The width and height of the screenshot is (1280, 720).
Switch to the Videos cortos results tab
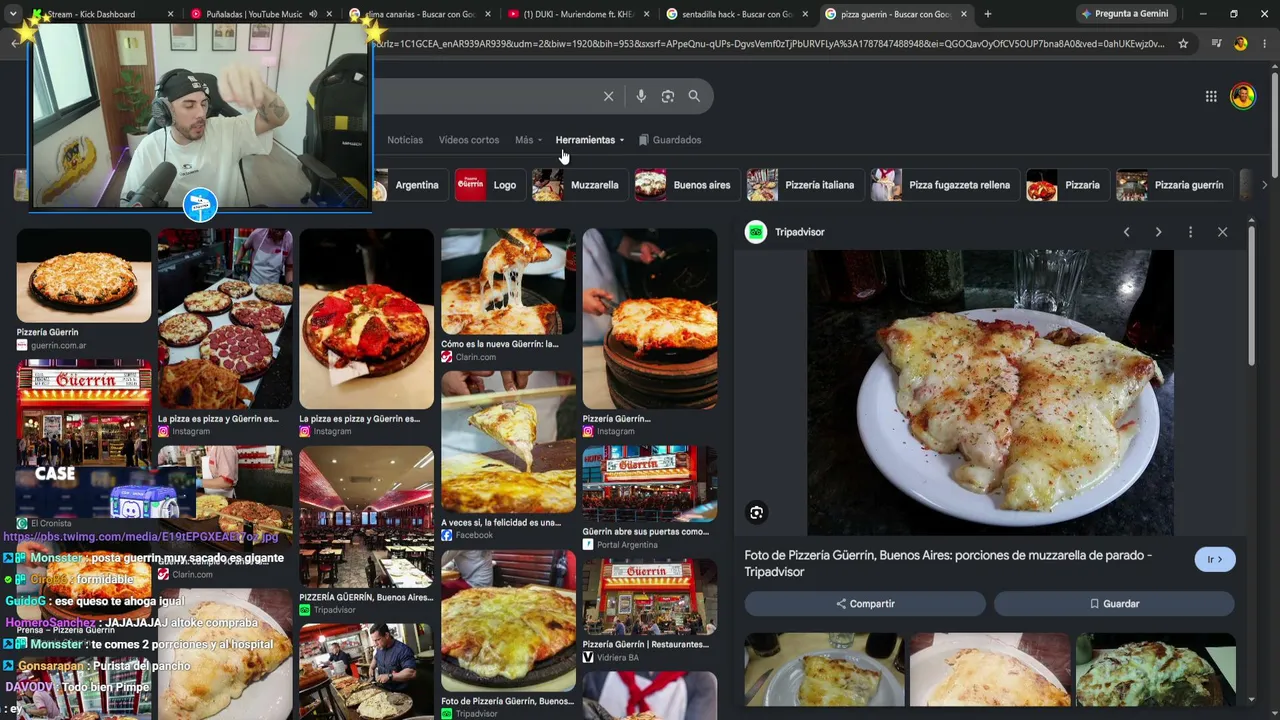coord(469,140)
